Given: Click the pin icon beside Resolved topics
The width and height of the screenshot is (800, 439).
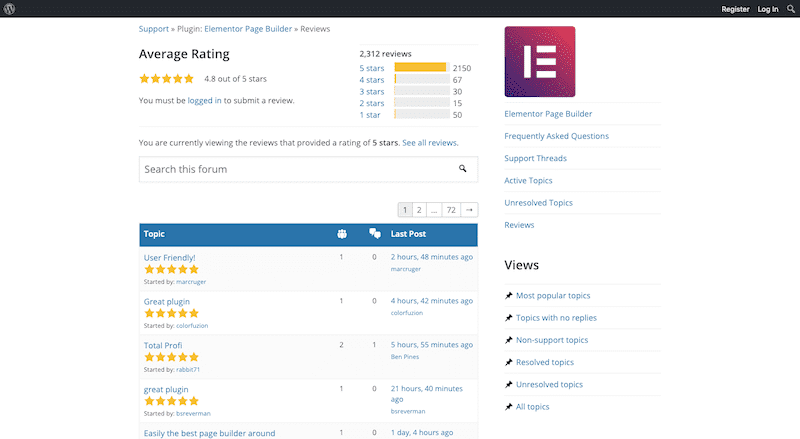Looking at the screenshot, I should pyautogui.click(x=508, y=362).
